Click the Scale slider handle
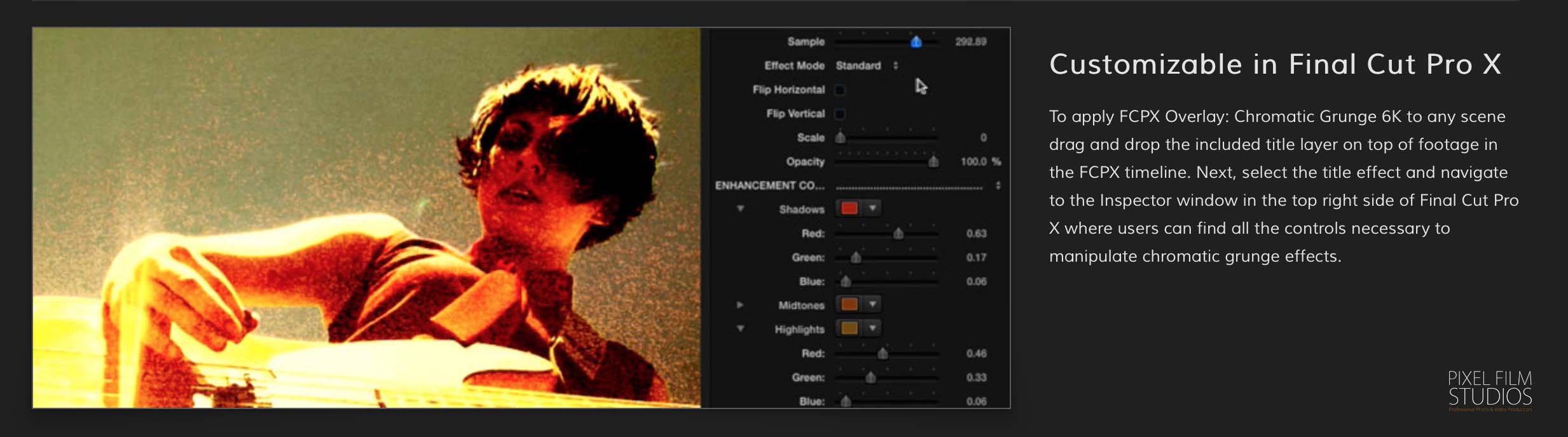The height and width of the screenshot is (437, 1568). coord(841,137)
